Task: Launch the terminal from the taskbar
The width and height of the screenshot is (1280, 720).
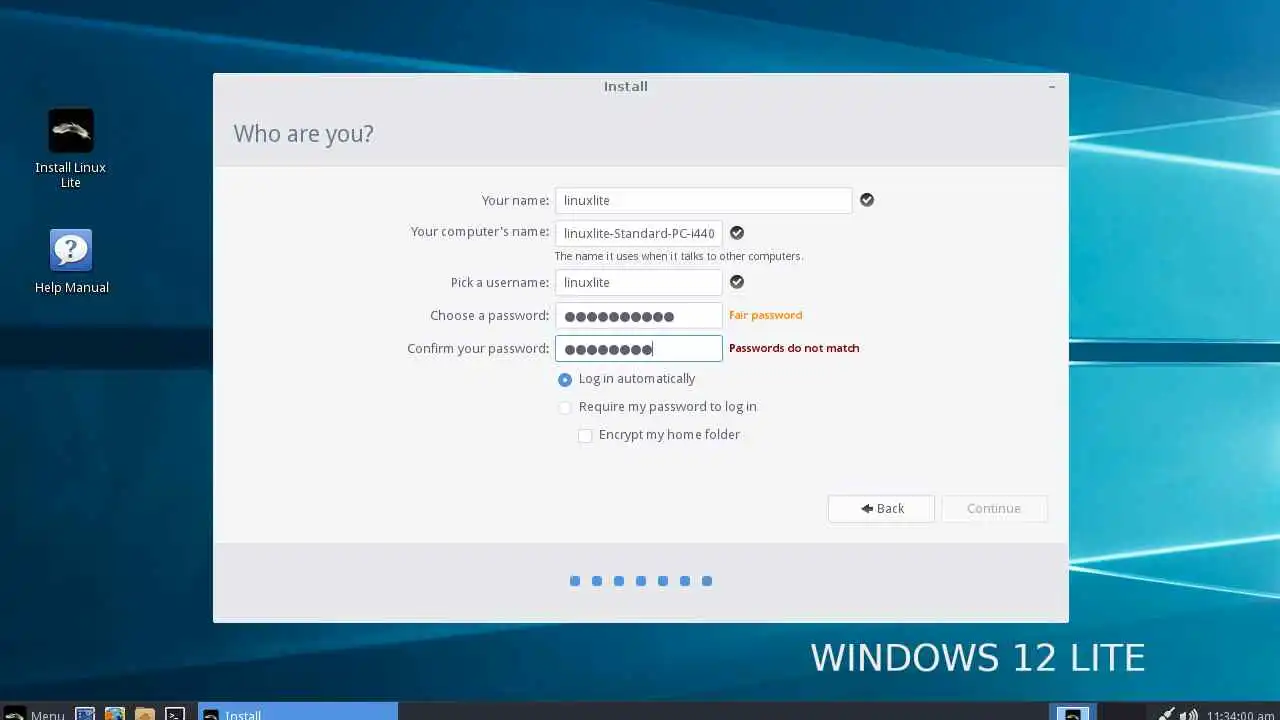Action: (x=175, y=714)
